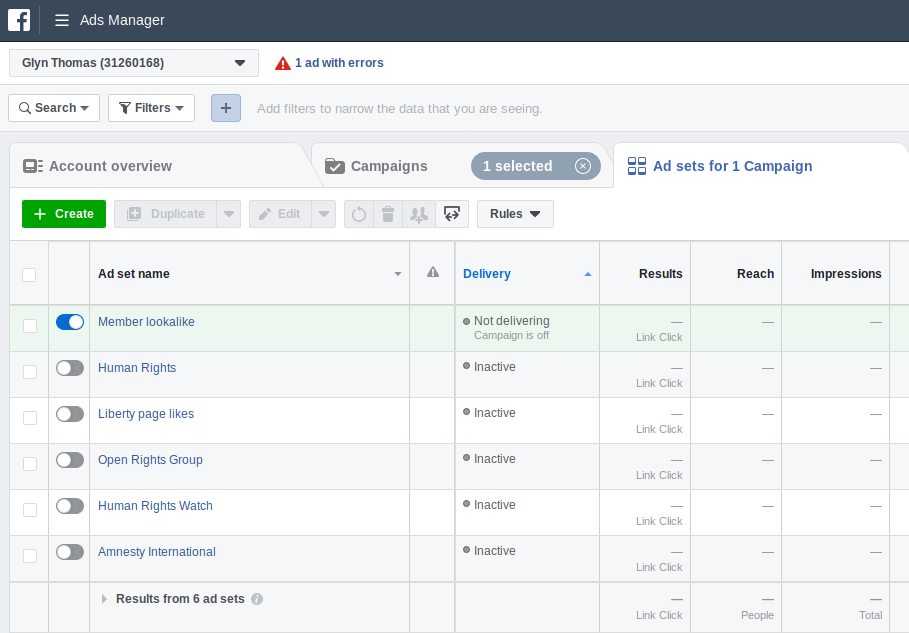
Task: Turn off the Member lookalike toggle
Action: [70, 322]
